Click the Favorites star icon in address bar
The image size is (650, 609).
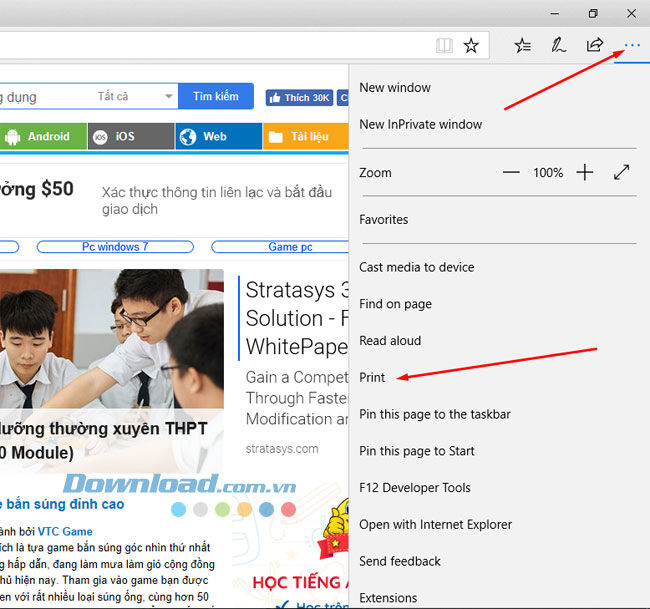[x=471, y=45]
